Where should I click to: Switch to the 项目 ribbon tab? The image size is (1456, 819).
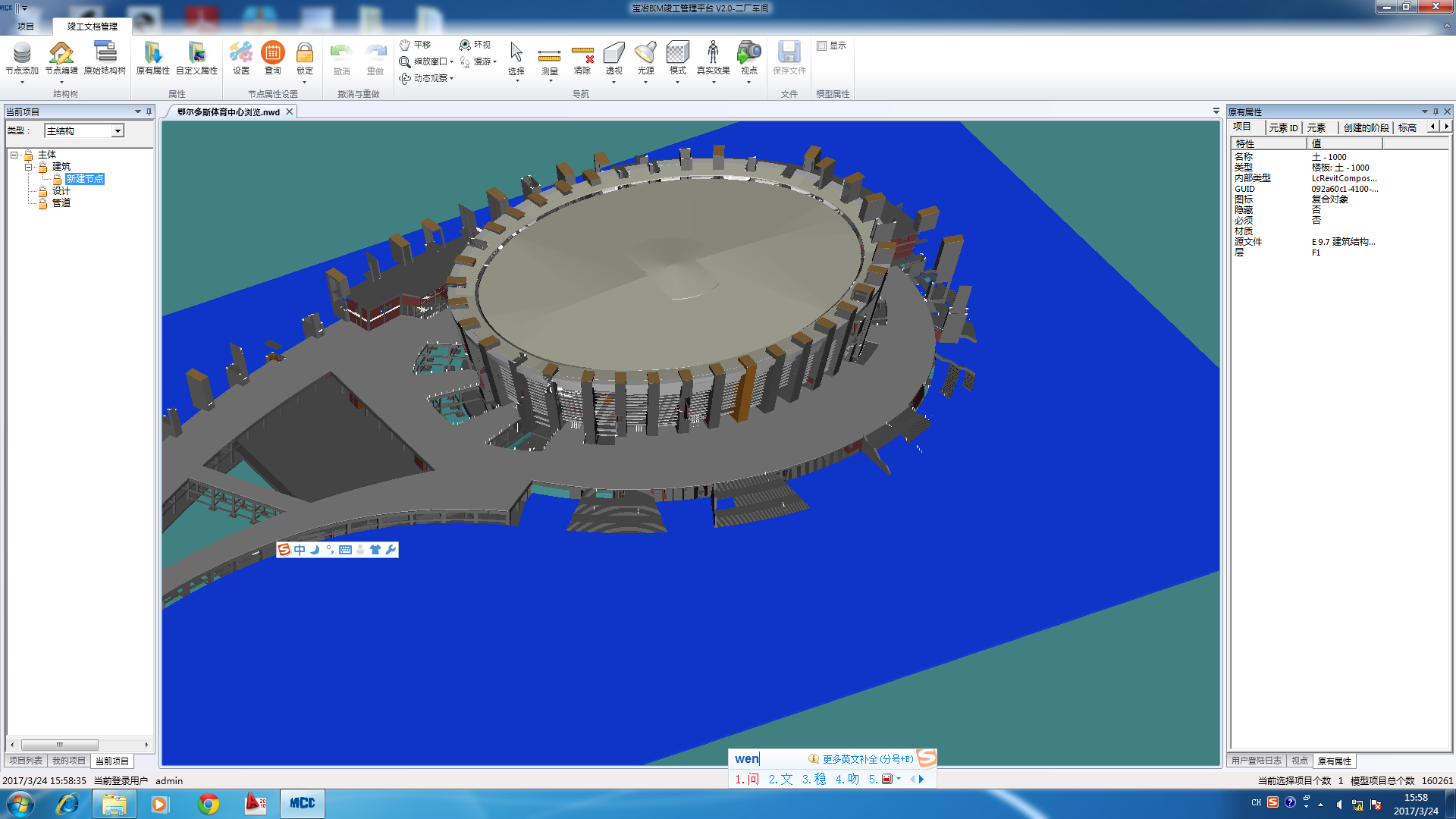26,27
